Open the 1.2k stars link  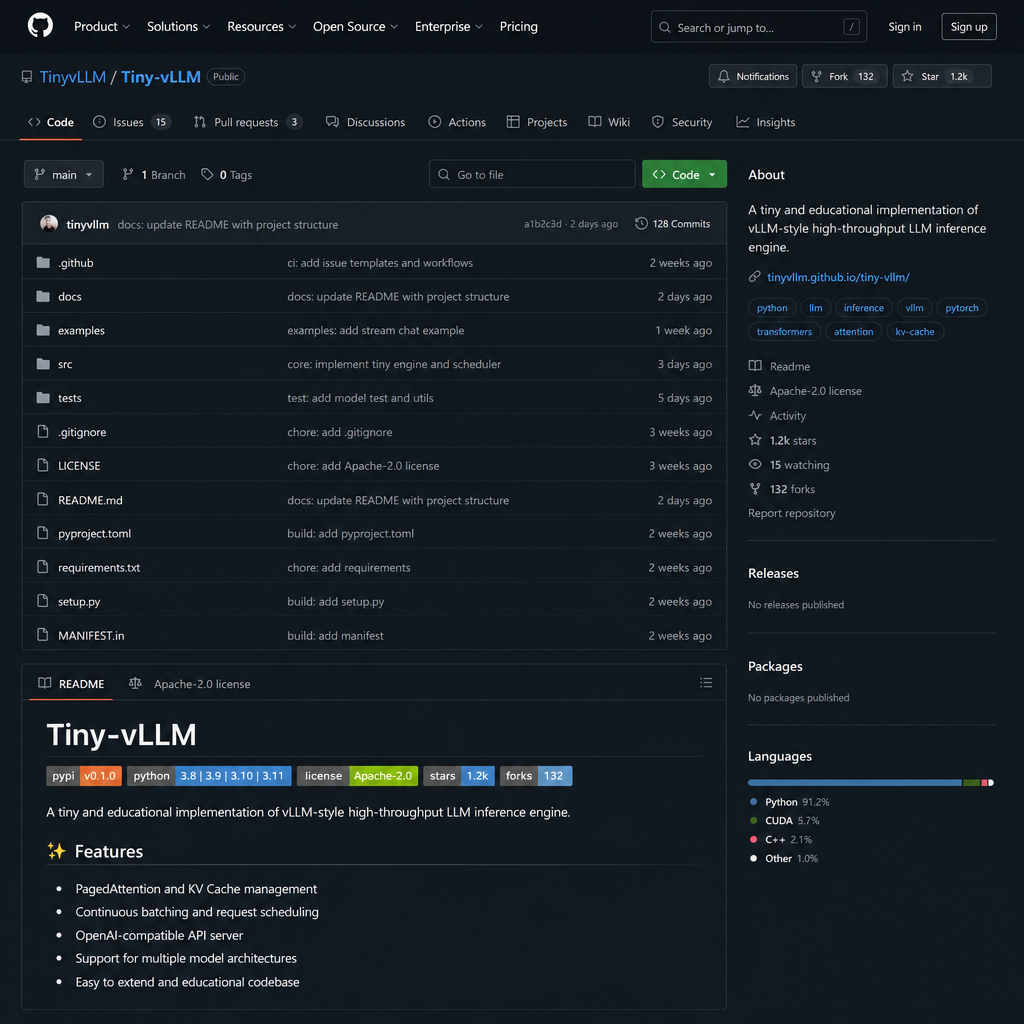tap(782, 441)
